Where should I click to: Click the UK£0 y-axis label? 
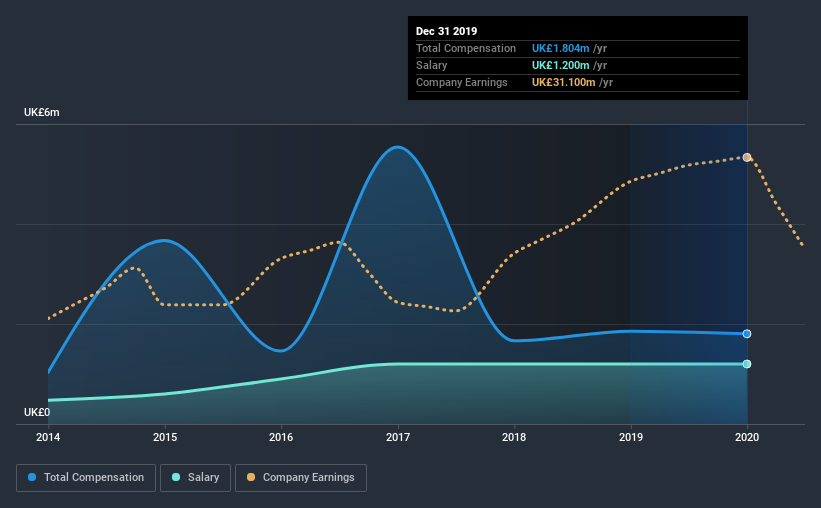click(37, 412)
